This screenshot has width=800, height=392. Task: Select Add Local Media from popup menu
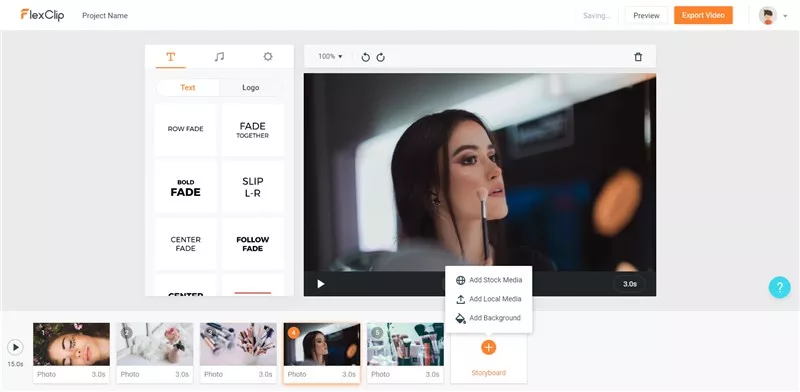[x=488, y=299]
